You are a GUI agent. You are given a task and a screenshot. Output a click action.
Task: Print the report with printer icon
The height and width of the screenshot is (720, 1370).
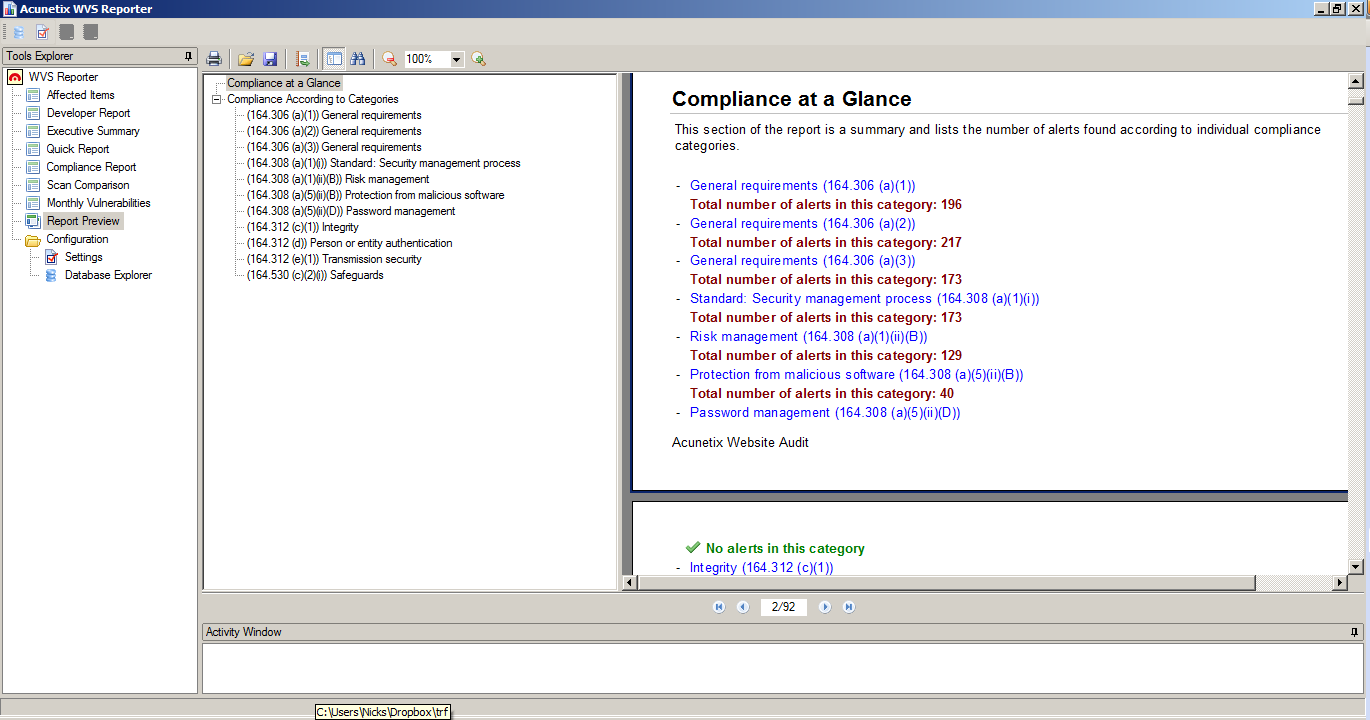pos(214,59)
